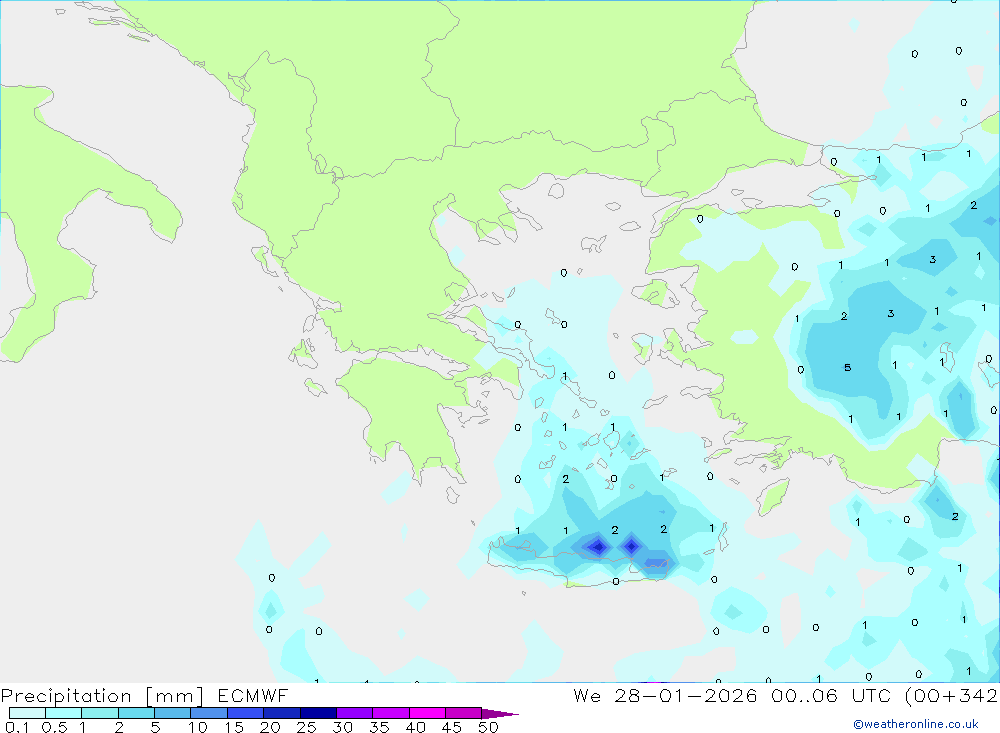Click the "00..06 UTC" time label
This screenshot has height=733, width=1000.
pos(831,695)
